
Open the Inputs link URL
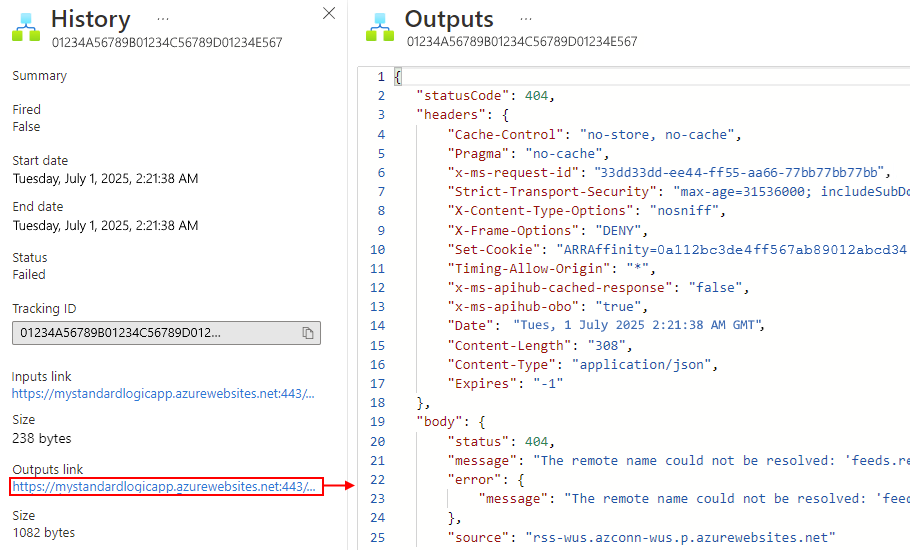pos(163,393)
